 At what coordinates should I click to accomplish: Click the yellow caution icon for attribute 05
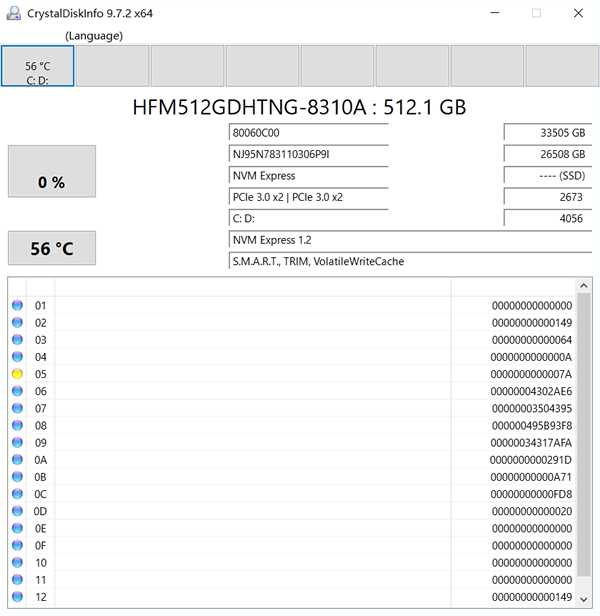[17, 374]
